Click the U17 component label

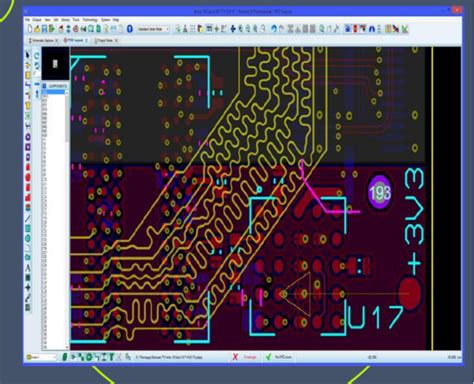tap(376, 317)
